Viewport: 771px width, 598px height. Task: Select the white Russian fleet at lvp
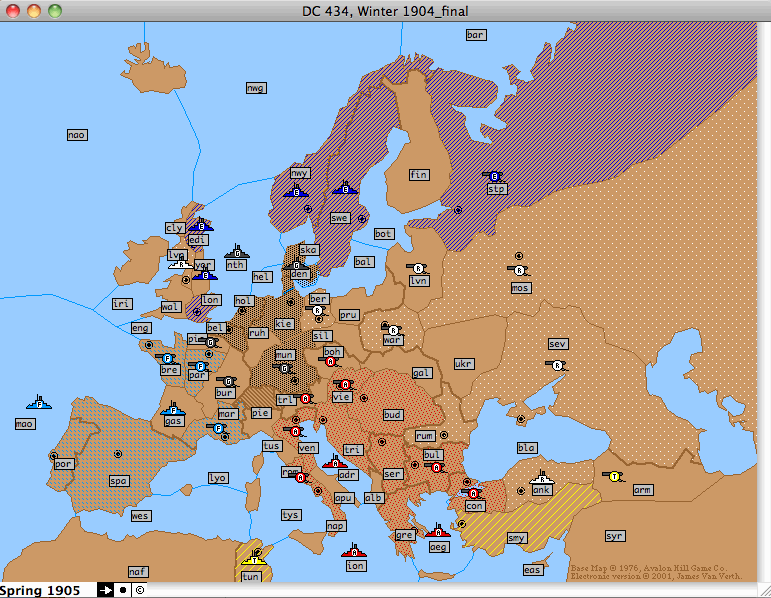point(180,263)
